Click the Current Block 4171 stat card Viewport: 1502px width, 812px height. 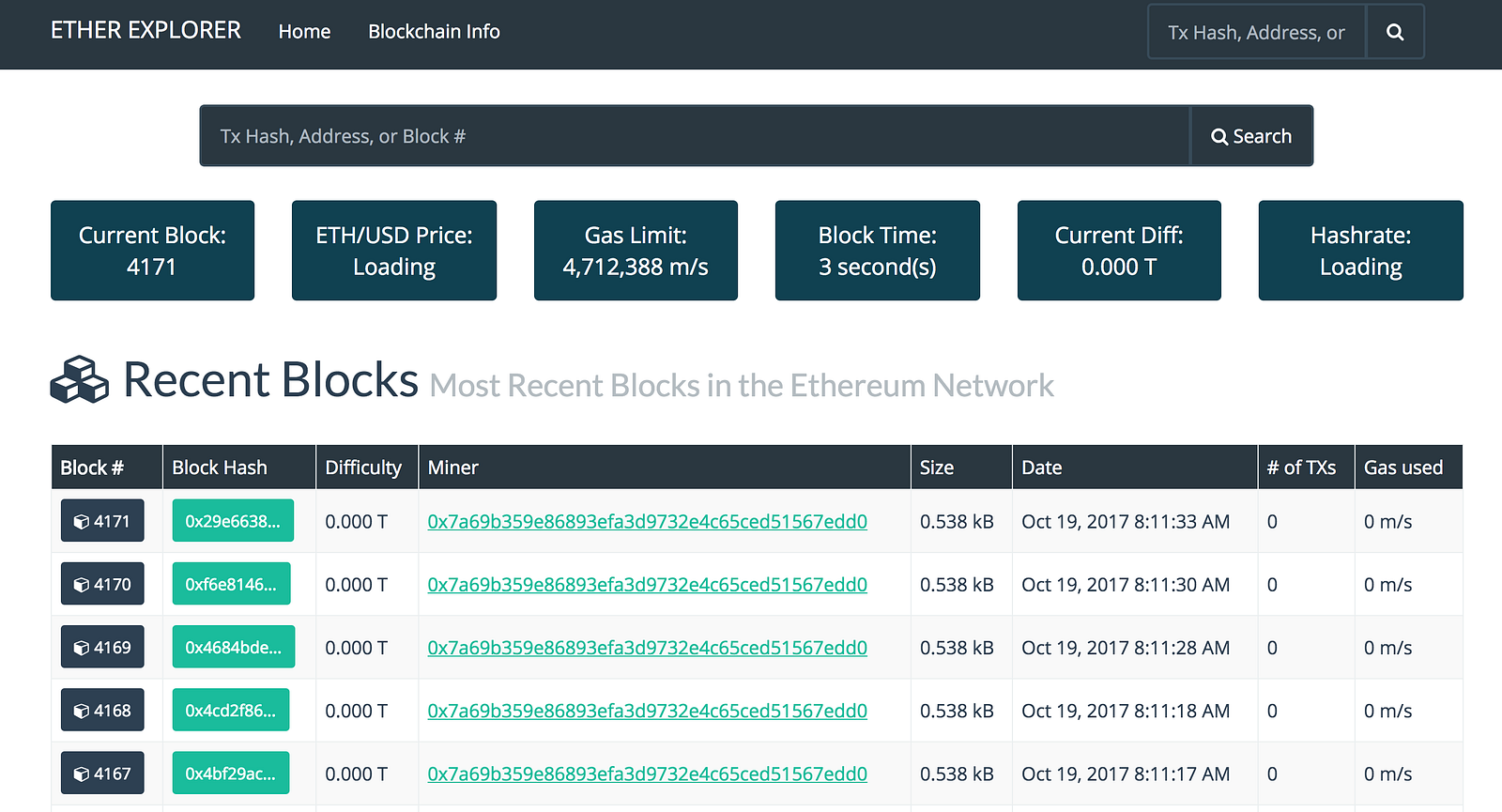tap(152, 251)
